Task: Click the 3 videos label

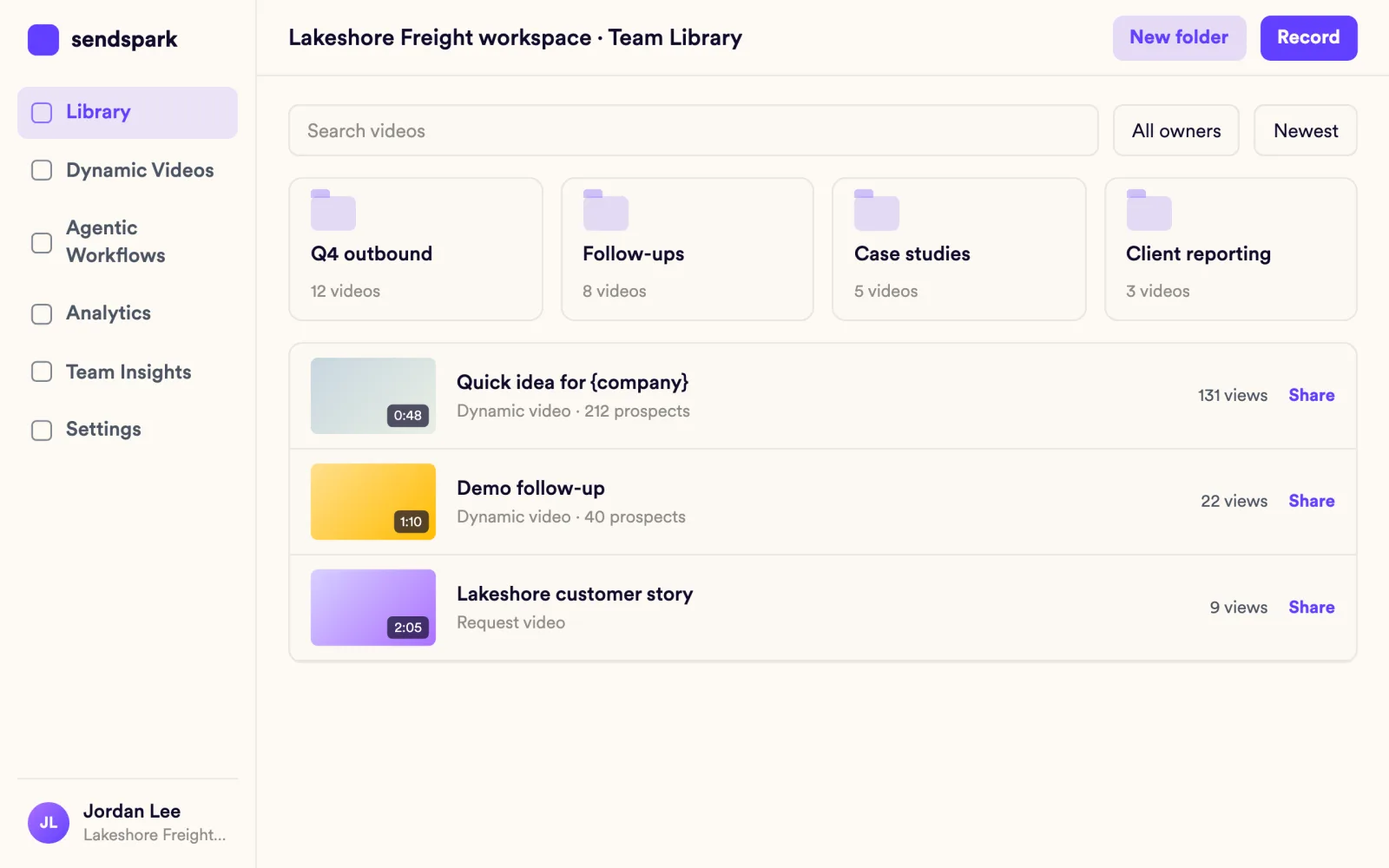Action: 1157,291
